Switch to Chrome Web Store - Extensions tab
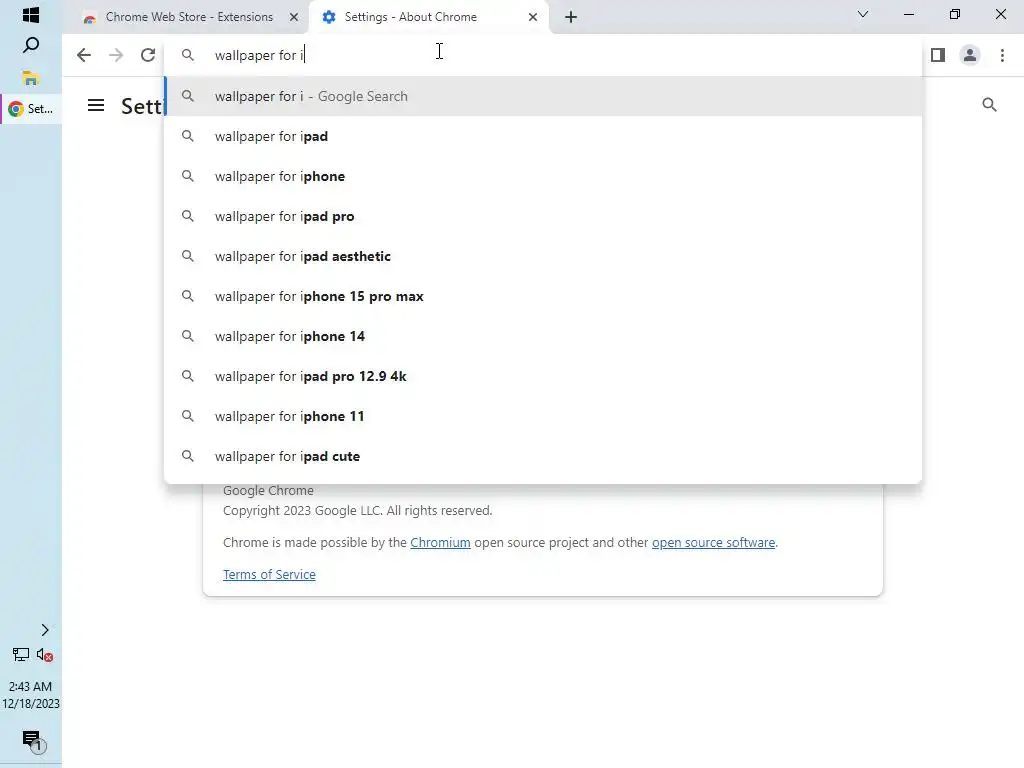The height and width of the screenshot is (768, 1024). tap(189, 18)
